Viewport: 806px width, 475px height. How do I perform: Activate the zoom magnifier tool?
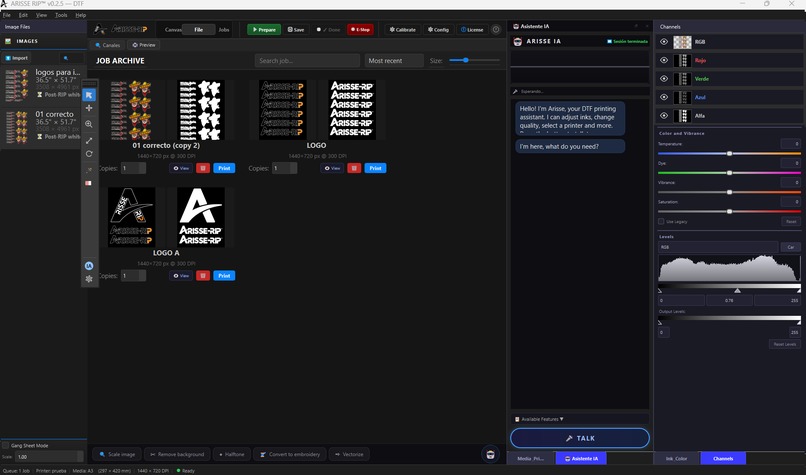(89, 124)
